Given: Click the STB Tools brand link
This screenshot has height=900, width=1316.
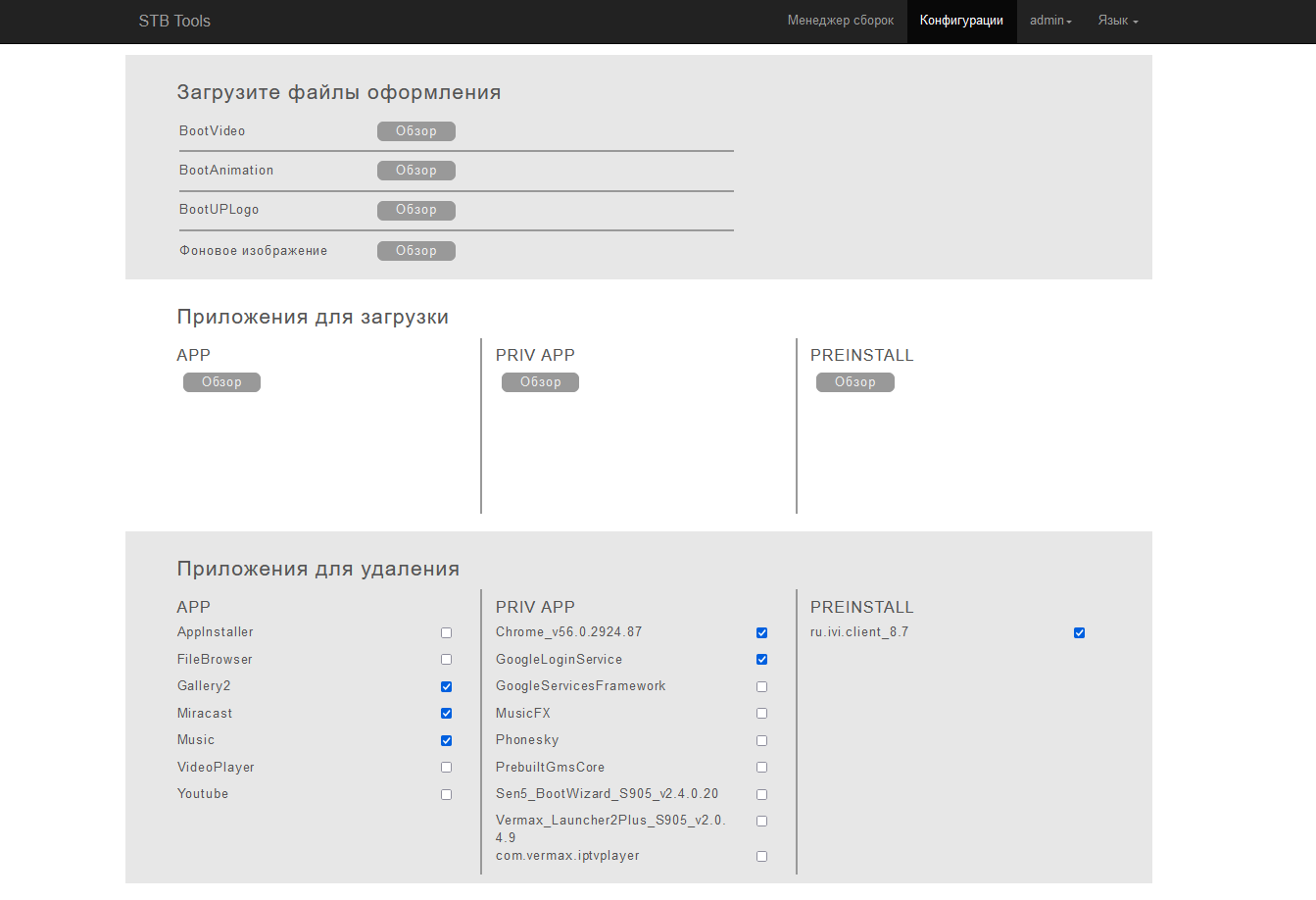Looking at the screenshot, I should [174, 21].
